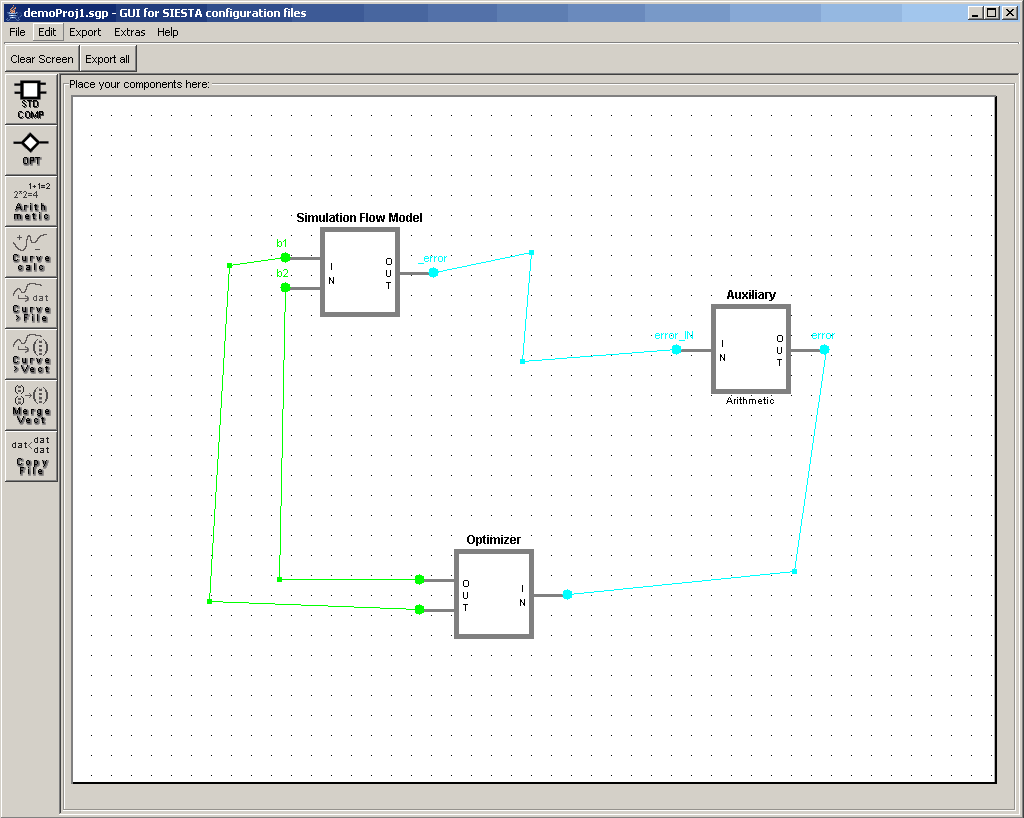Select the Copy File tool

click(x=31, y=456)
